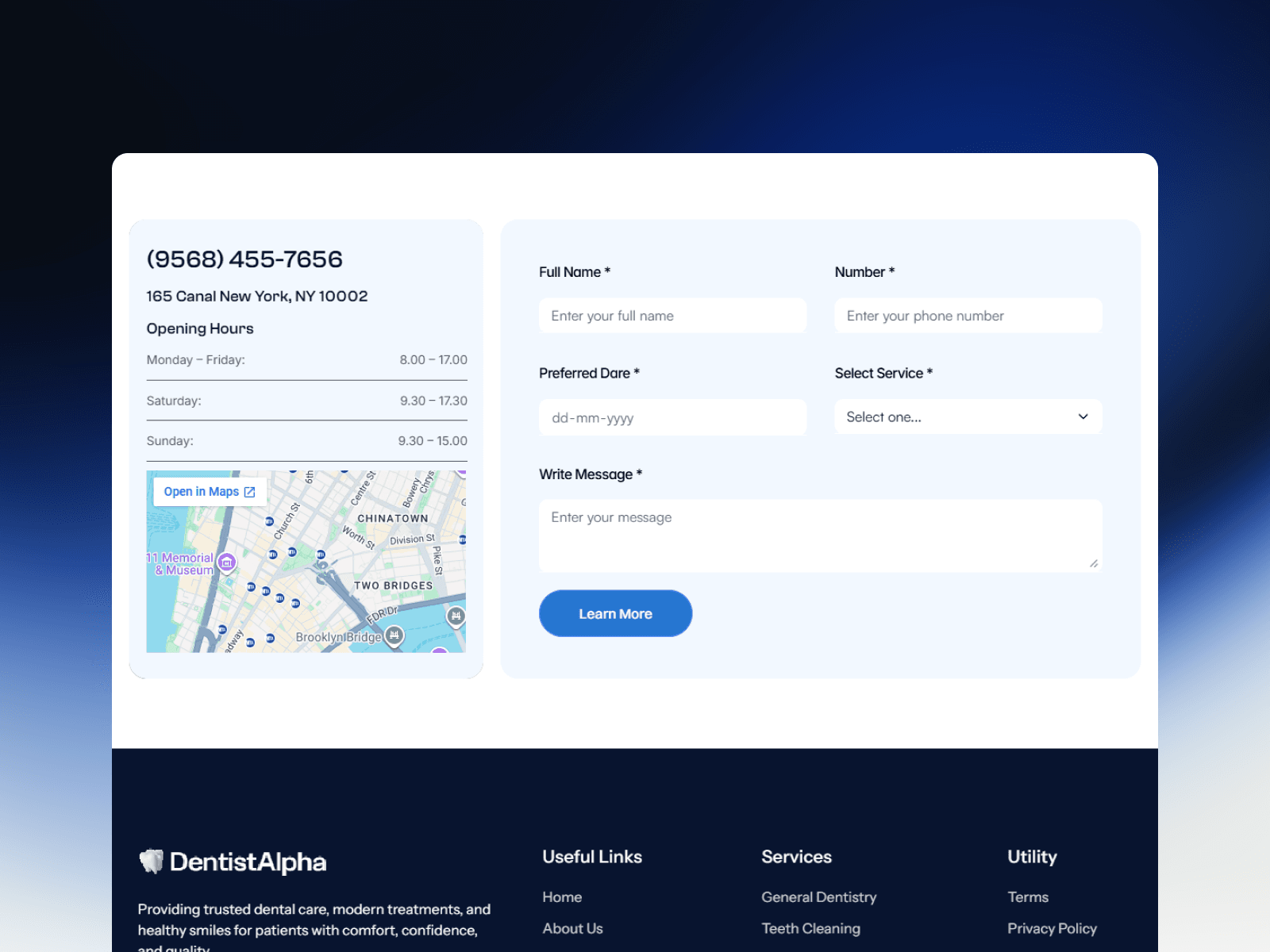Click the Write Message text area
The width and height of the screenshot is (1270, 952).
[x=821, y=535]
